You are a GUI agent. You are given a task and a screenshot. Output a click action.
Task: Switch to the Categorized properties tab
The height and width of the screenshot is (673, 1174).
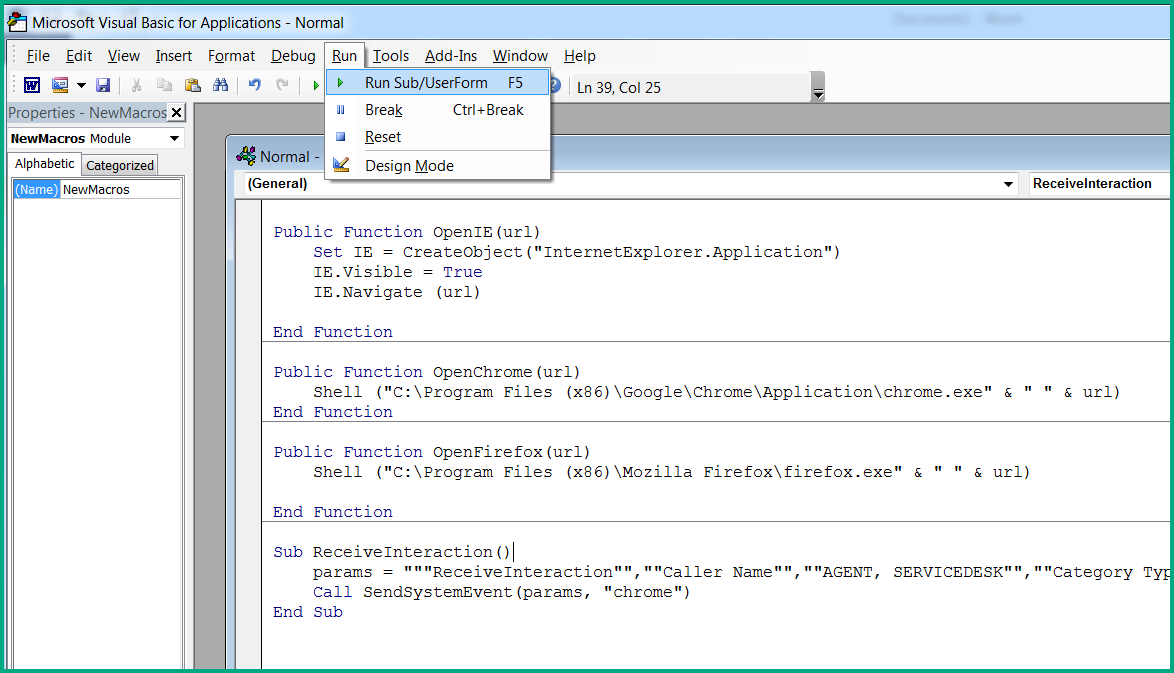pos(120,166)
